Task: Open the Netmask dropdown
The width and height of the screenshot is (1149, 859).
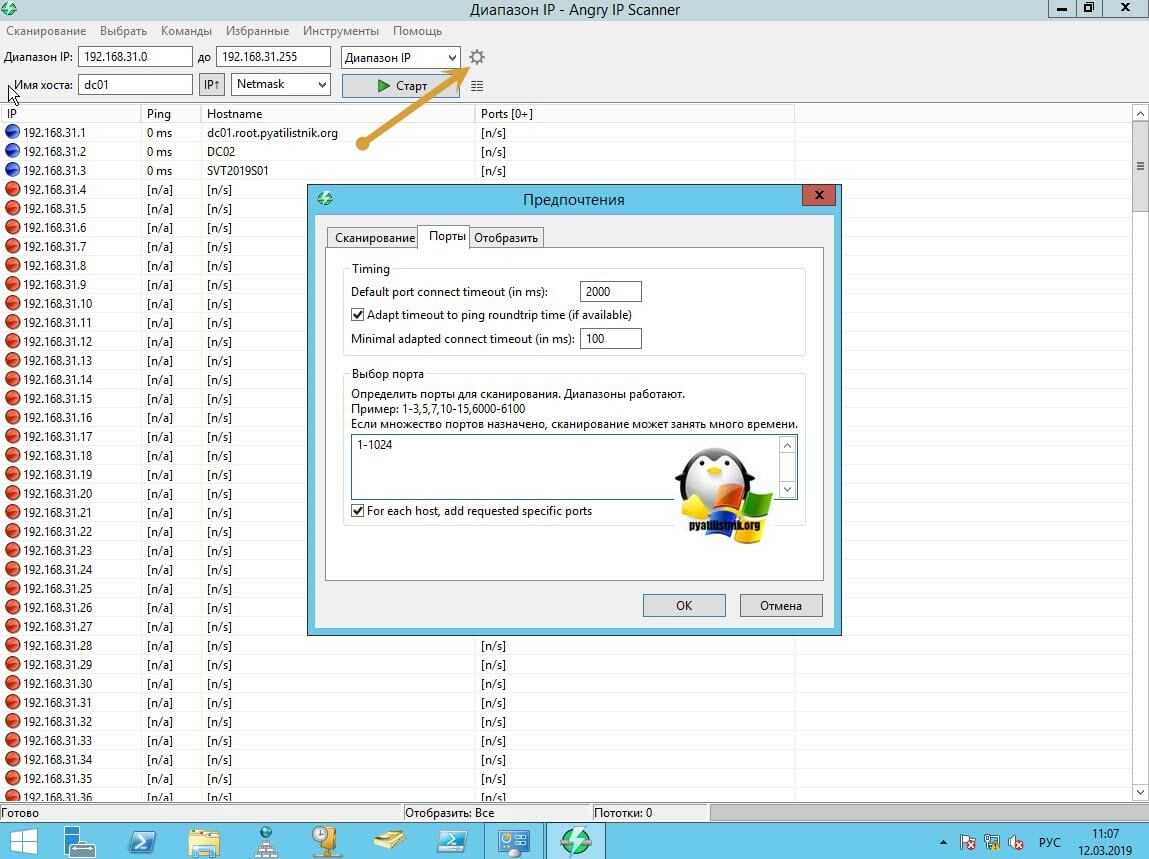Action: pos(281,85)
